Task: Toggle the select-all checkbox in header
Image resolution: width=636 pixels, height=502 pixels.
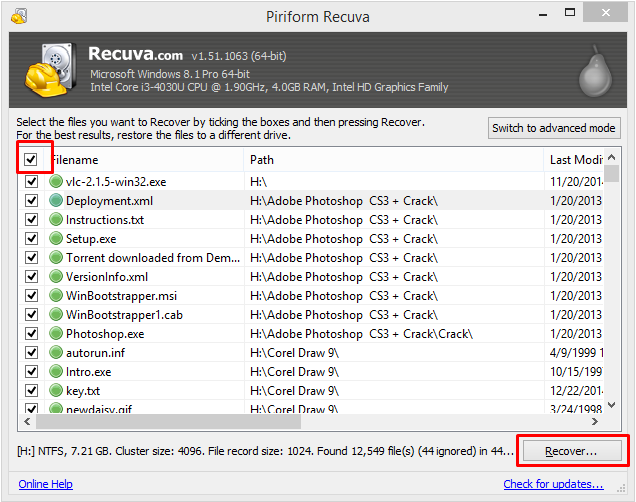Action: pyautogui.click(x=31, y=159)
